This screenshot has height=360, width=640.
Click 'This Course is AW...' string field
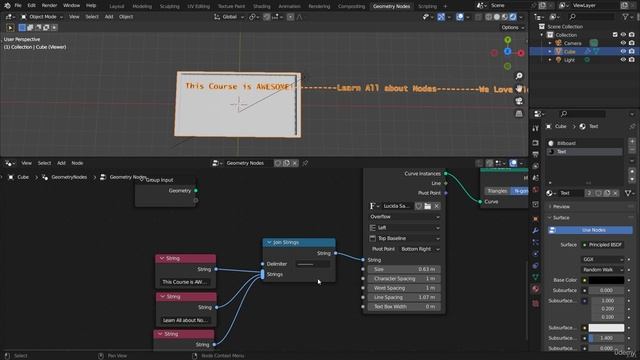point(185,282)
